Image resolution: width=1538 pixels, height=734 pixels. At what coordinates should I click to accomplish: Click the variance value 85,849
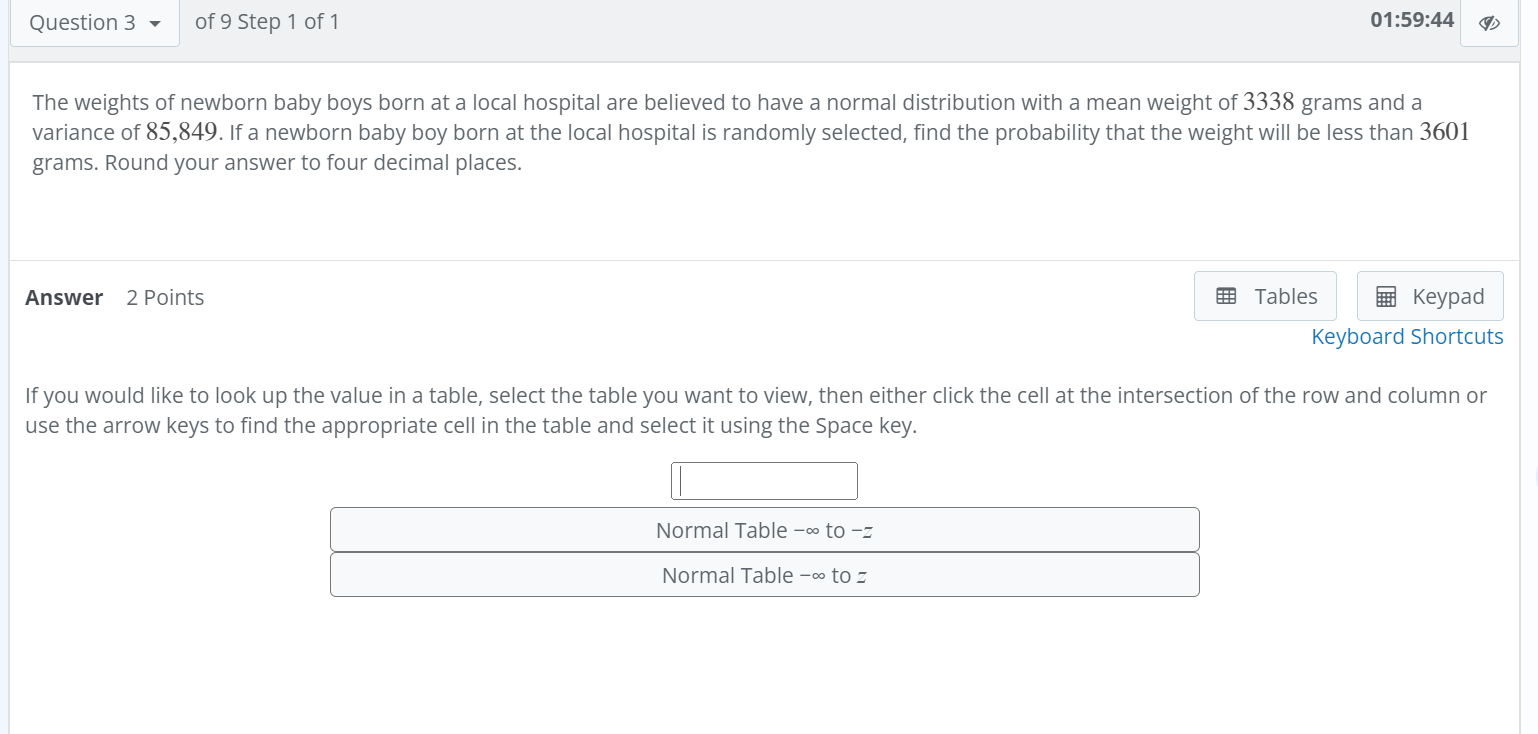tap(181, 133)
